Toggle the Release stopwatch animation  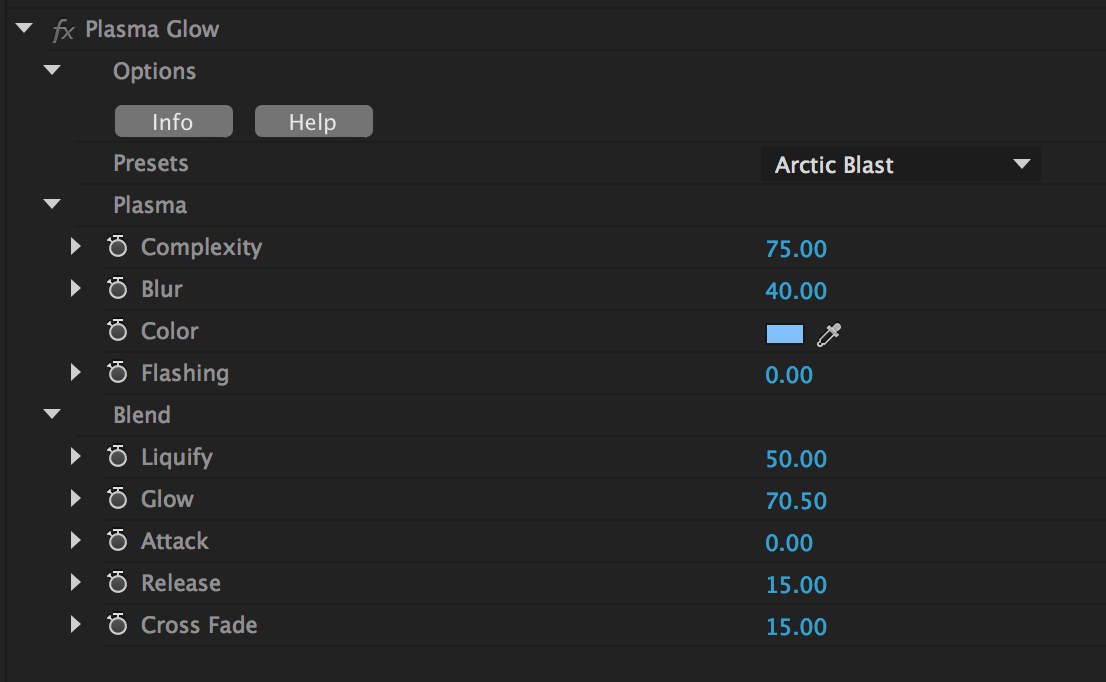point(118,583)
